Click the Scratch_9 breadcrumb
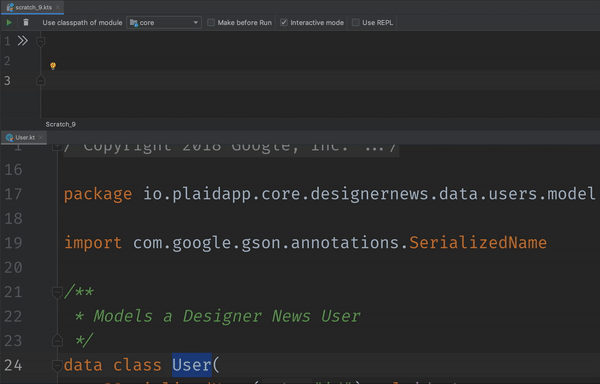 60,124
